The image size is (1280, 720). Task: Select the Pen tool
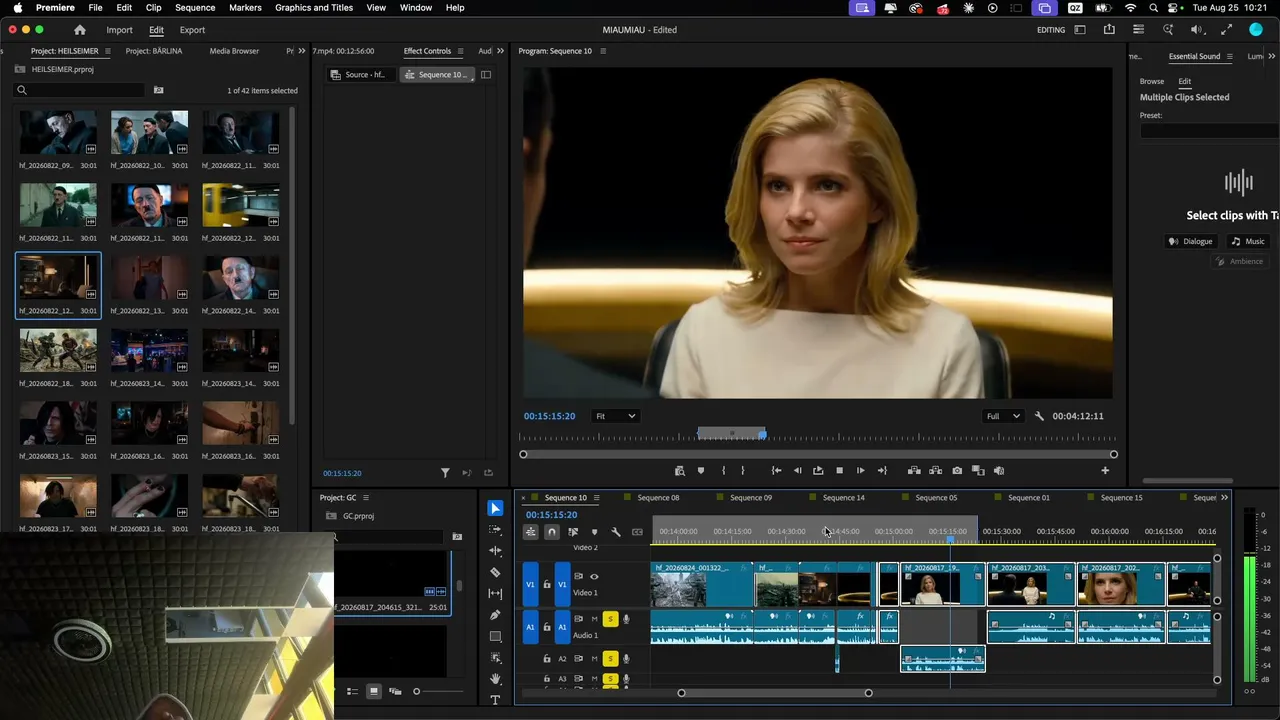[495, 615]
